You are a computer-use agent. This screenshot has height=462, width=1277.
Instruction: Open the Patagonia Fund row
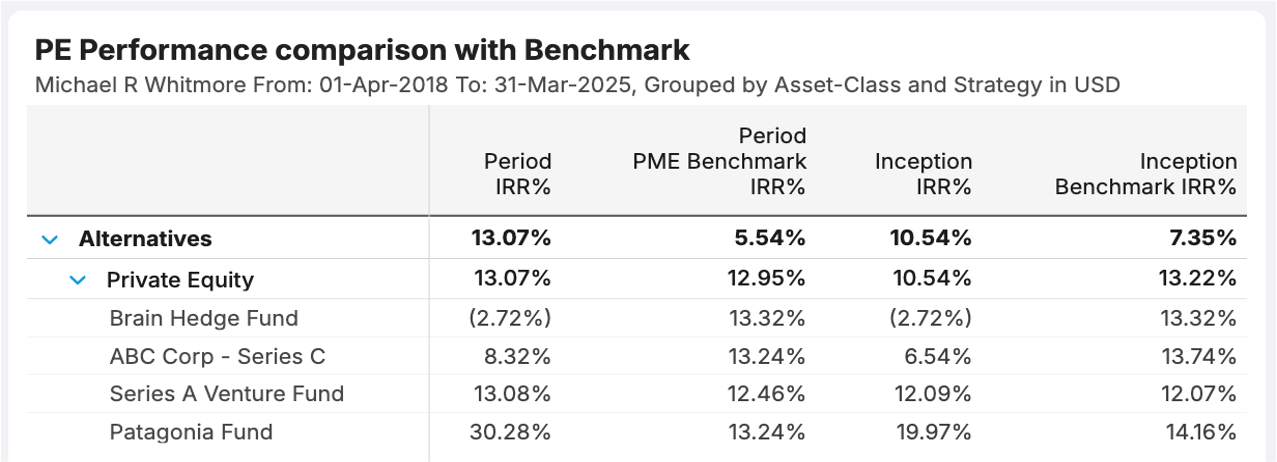pyautogui.click(x=191, y=432)
